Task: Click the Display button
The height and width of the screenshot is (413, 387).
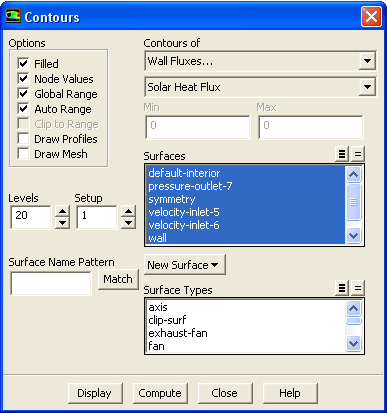Action: click(95, 393)
